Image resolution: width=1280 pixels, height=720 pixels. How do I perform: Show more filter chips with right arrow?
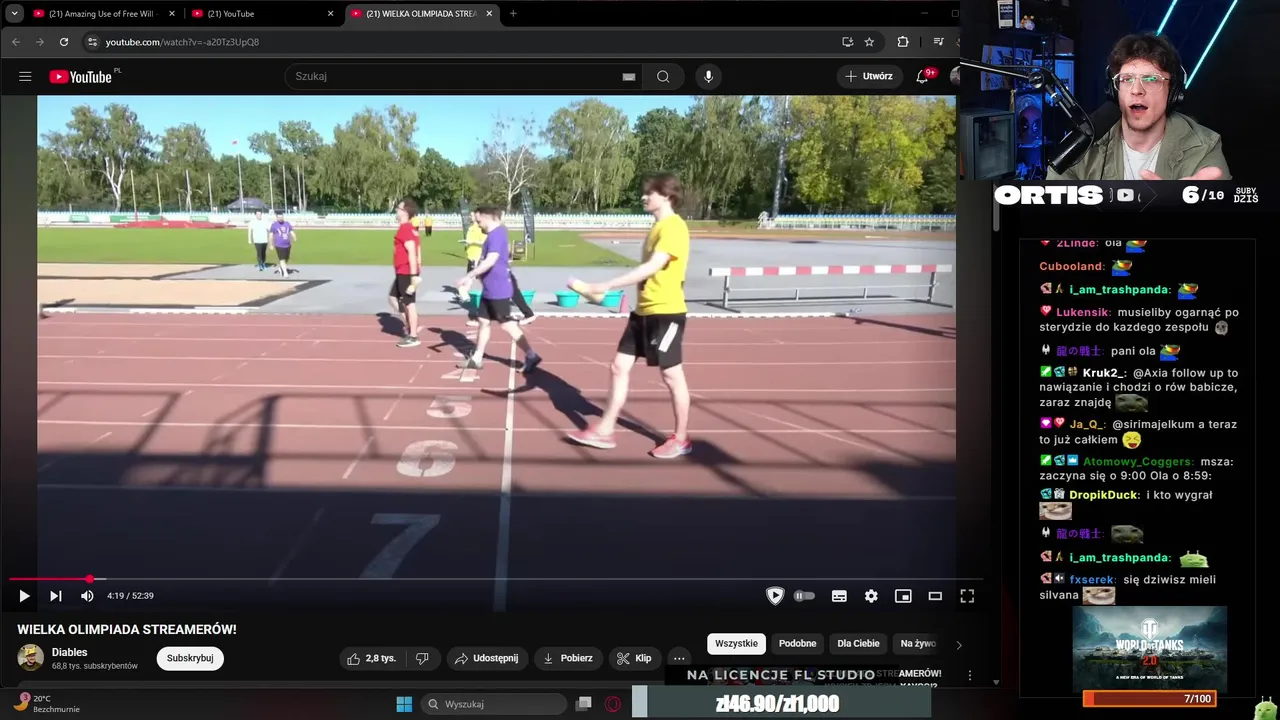click(x=958, y=645)
